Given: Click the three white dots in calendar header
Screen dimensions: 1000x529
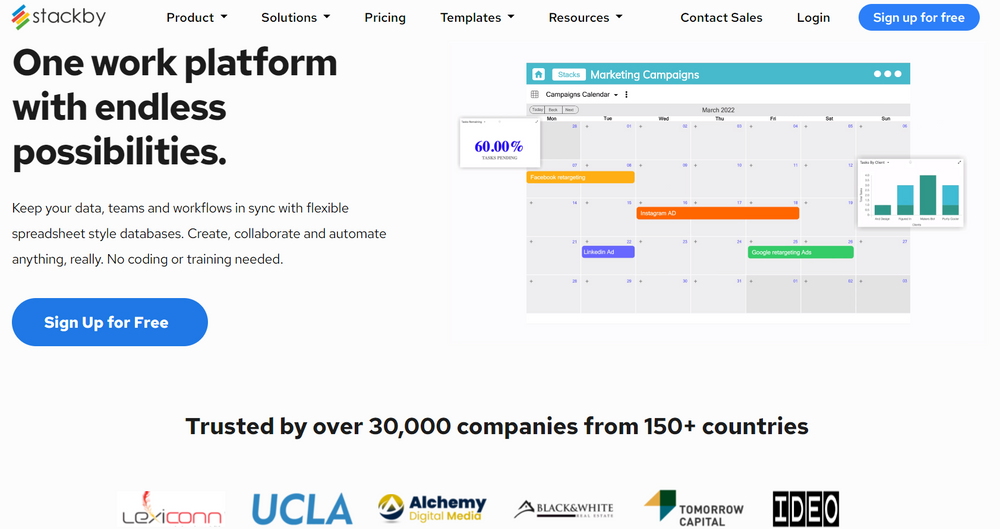Looking at the screenshot, I should tap(887, 74).
